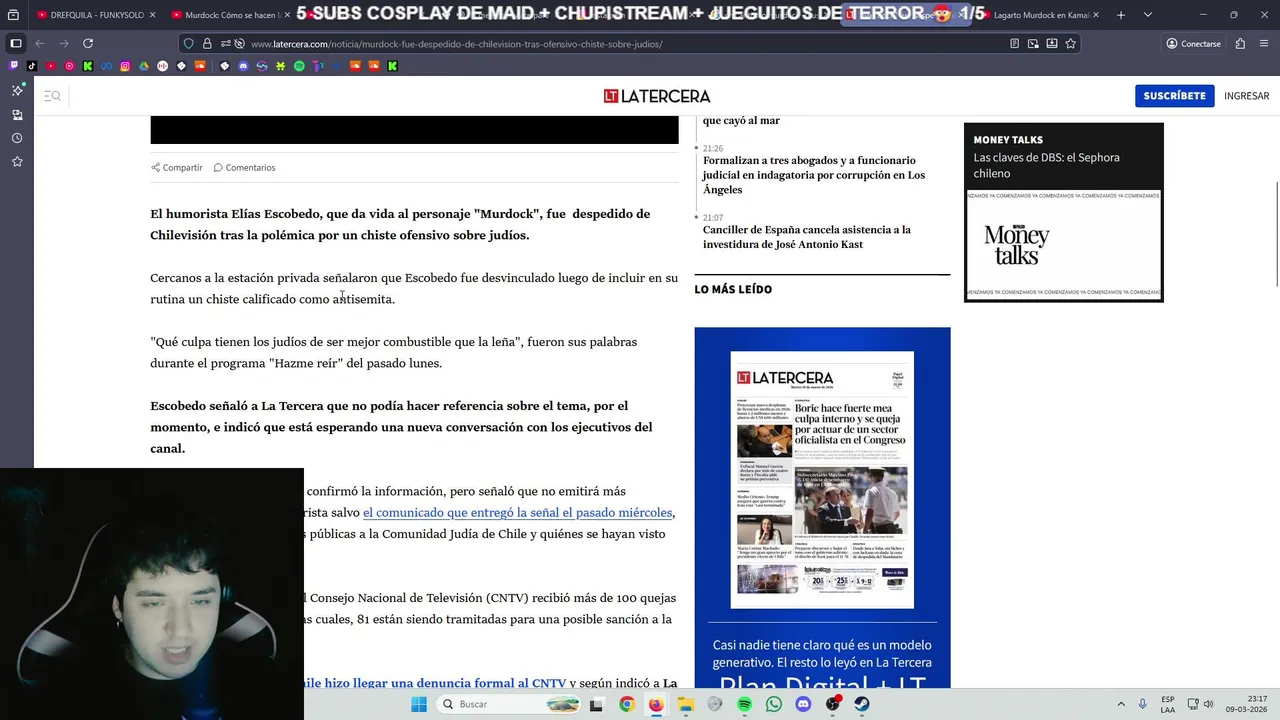Open Spotify from the Windows taskbar
1280x720 pixels.
coord(744,704)
